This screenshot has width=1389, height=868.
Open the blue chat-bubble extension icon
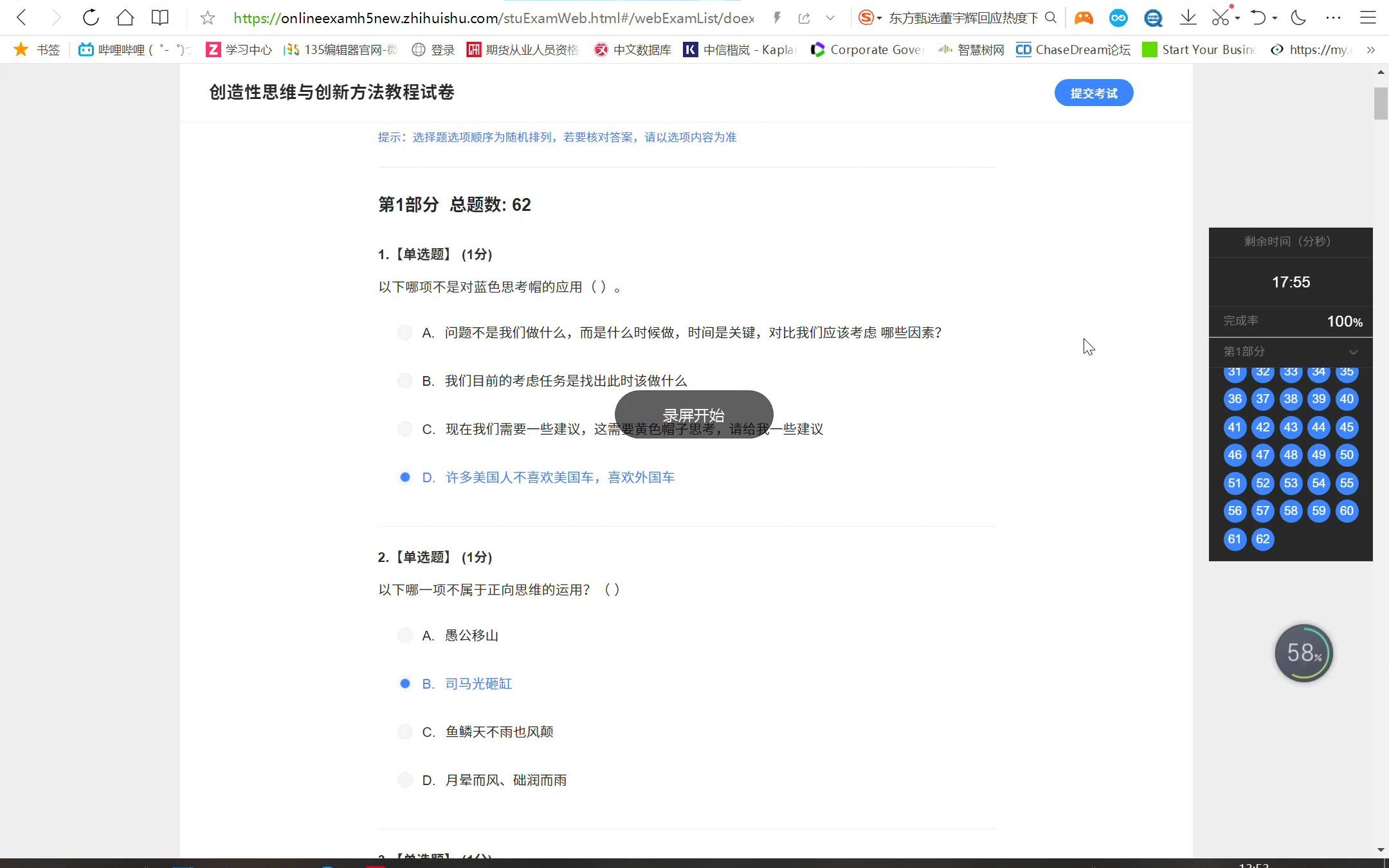pyautogui.click(x=1153, y=18)
